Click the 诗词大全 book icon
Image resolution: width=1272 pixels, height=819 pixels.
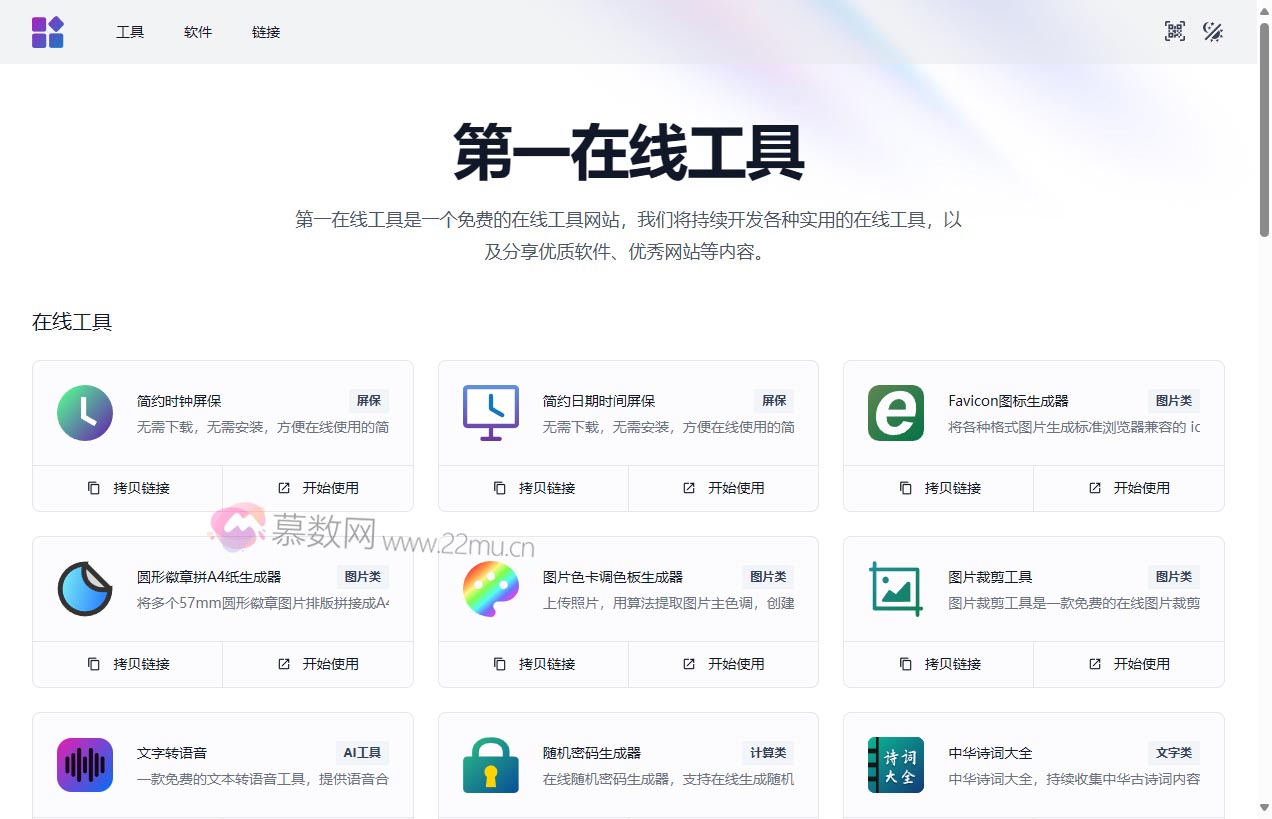(x=896, y=765)
